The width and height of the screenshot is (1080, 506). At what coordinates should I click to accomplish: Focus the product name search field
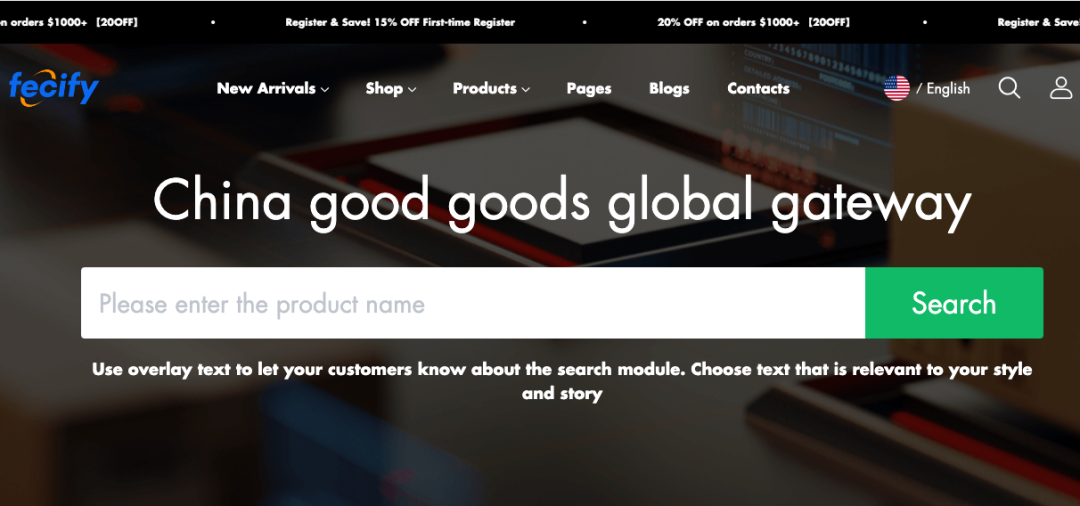click(473, 303)
